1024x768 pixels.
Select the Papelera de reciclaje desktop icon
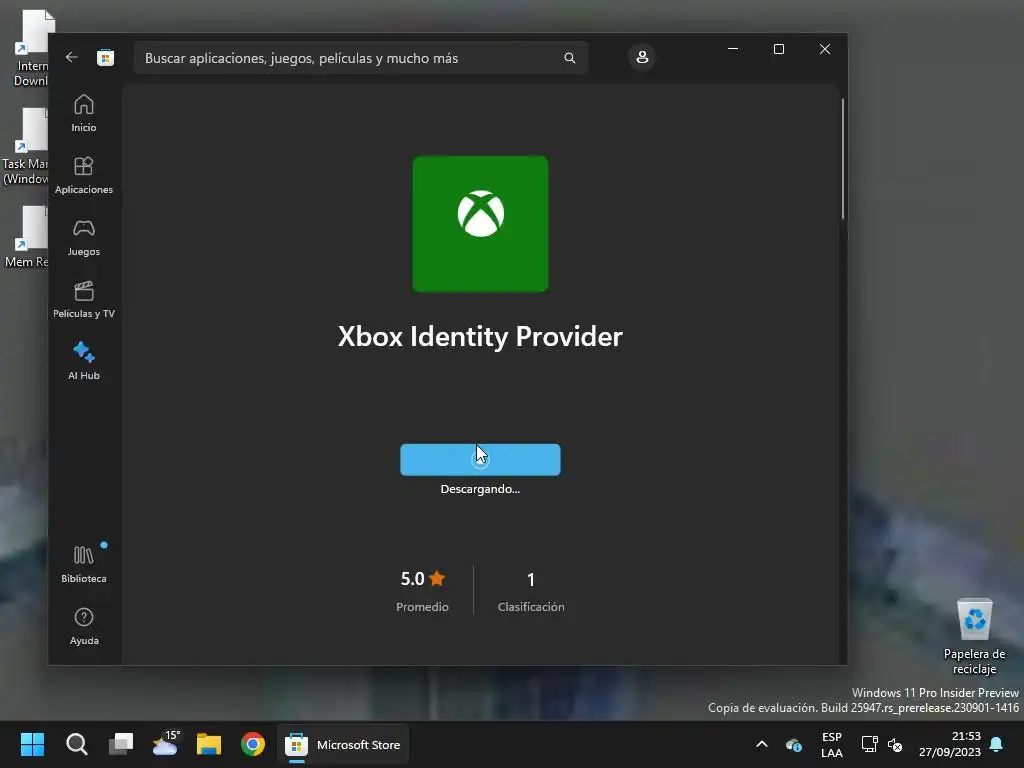point(974,637)
